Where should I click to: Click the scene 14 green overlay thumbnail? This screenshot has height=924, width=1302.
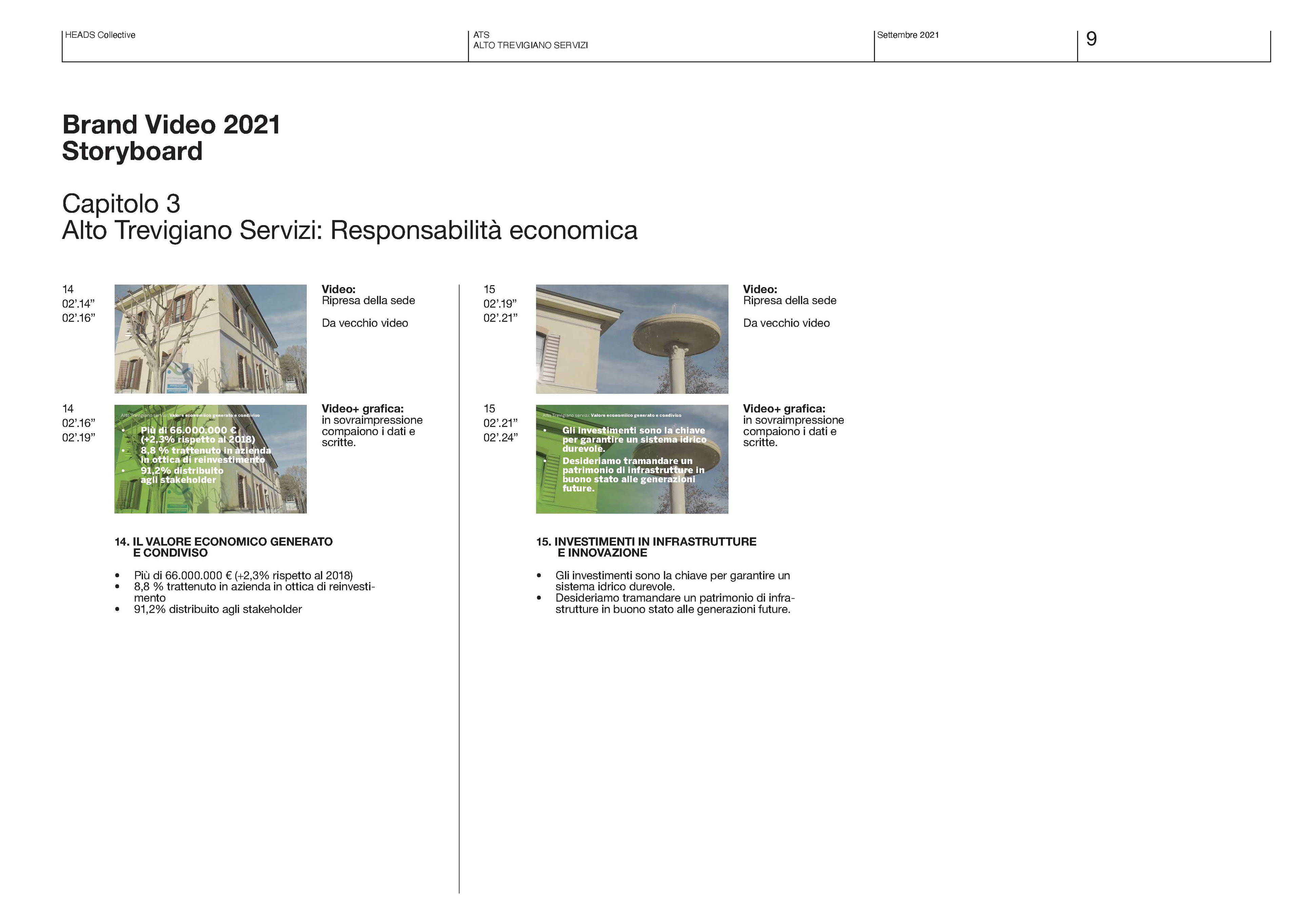pyautogui.click(x=210, y=459)
